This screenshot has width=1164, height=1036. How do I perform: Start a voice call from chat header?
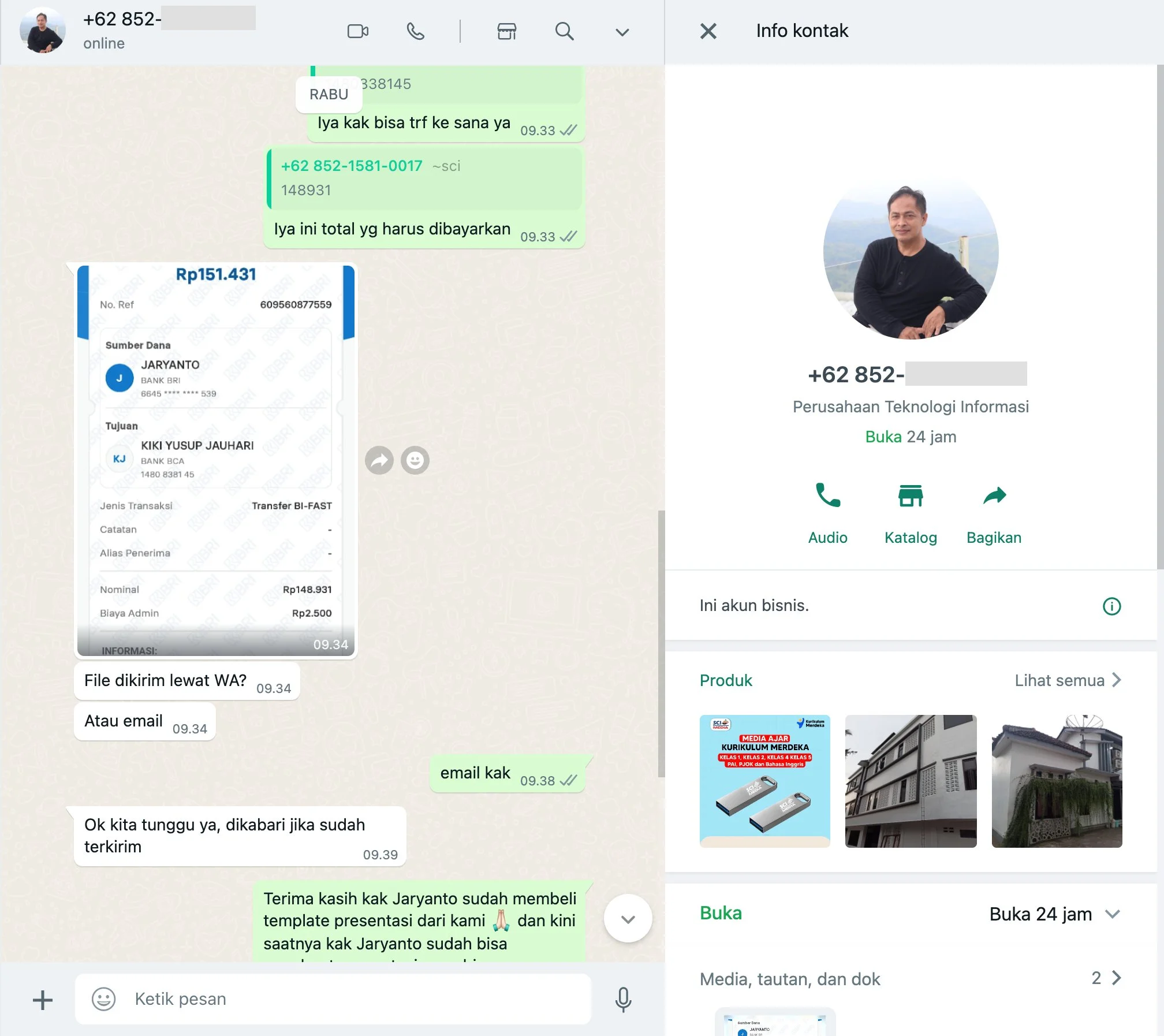click(415, 31)
